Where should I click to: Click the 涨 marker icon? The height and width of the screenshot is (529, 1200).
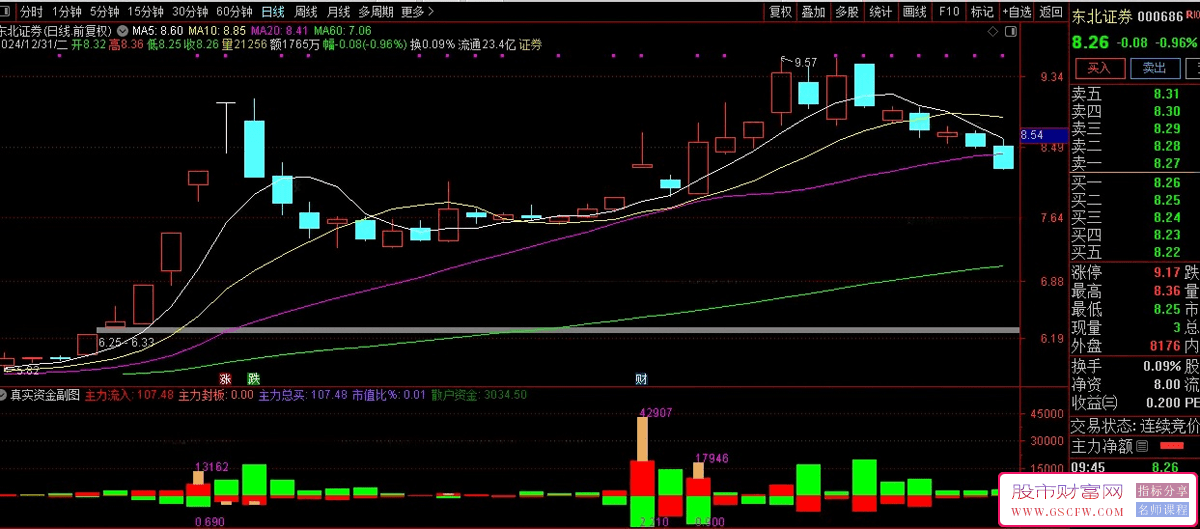[226, 379]
